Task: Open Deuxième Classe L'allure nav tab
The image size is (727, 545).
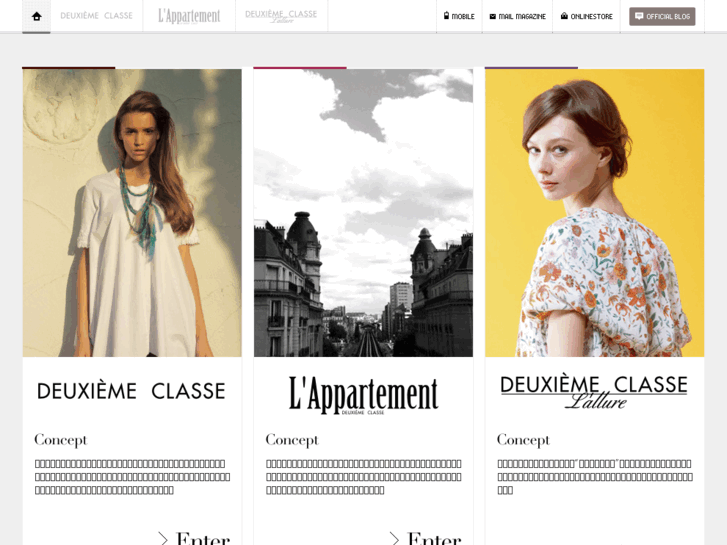Action: pos(281,16)
